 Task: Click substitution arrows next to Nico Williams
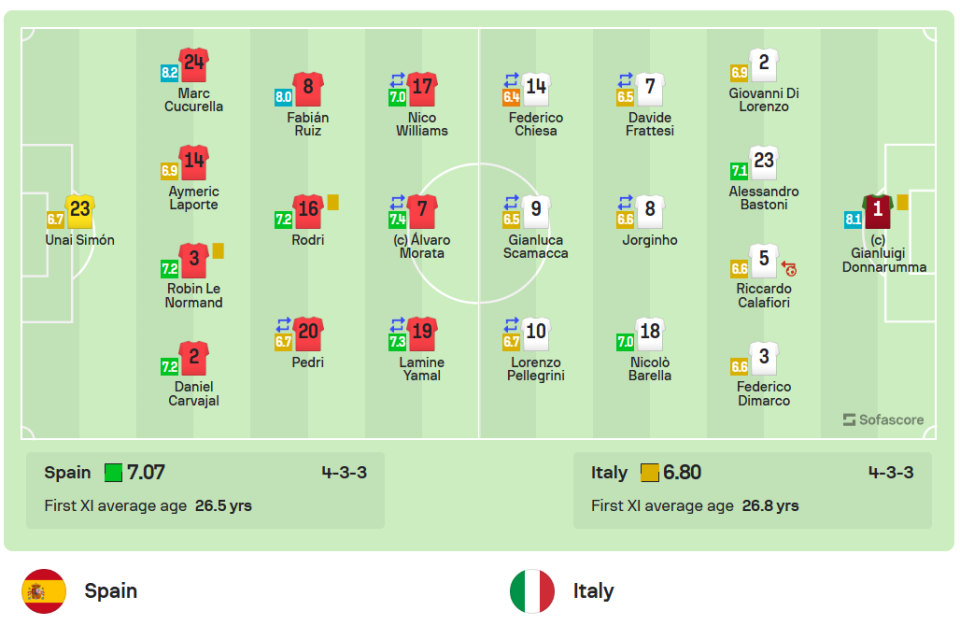[397, 80]
